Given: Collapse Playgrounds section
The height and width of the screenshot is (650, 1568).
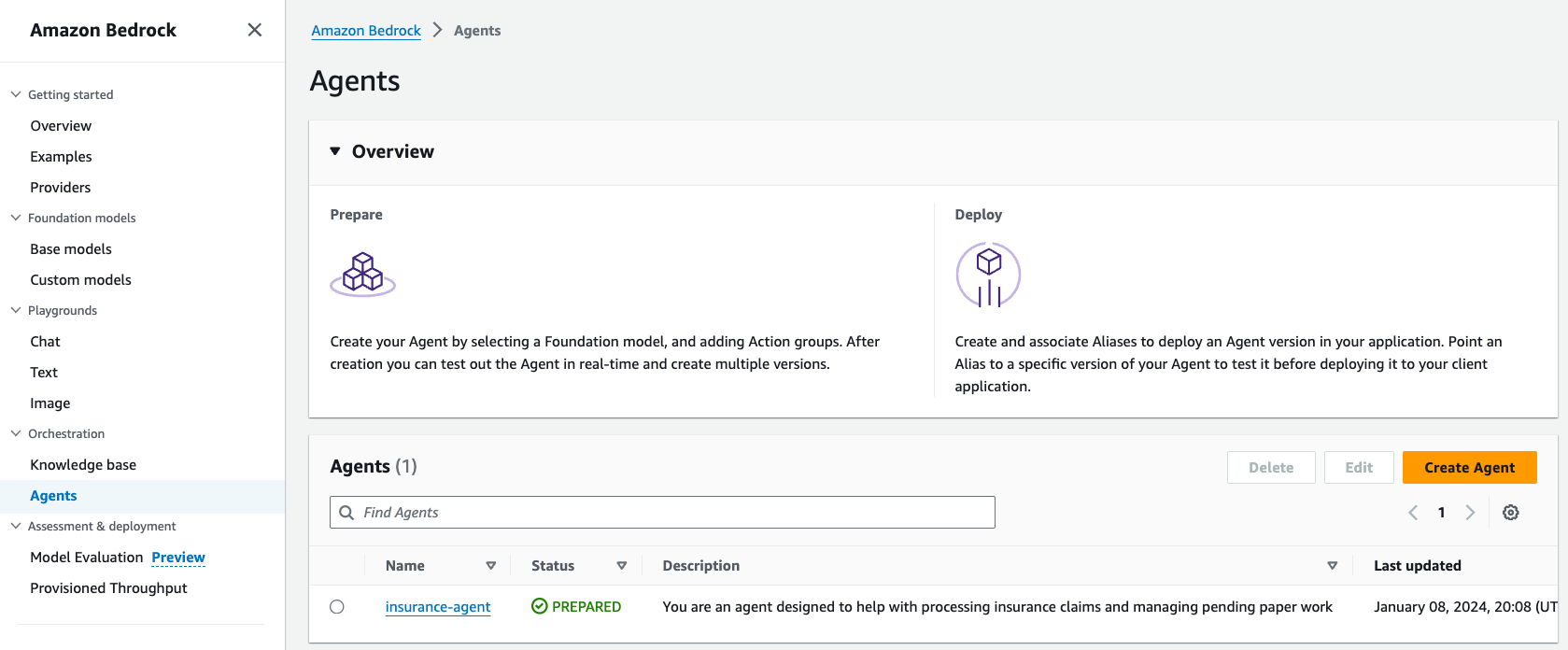Looking at the screenshot, I should pos(16,310).
